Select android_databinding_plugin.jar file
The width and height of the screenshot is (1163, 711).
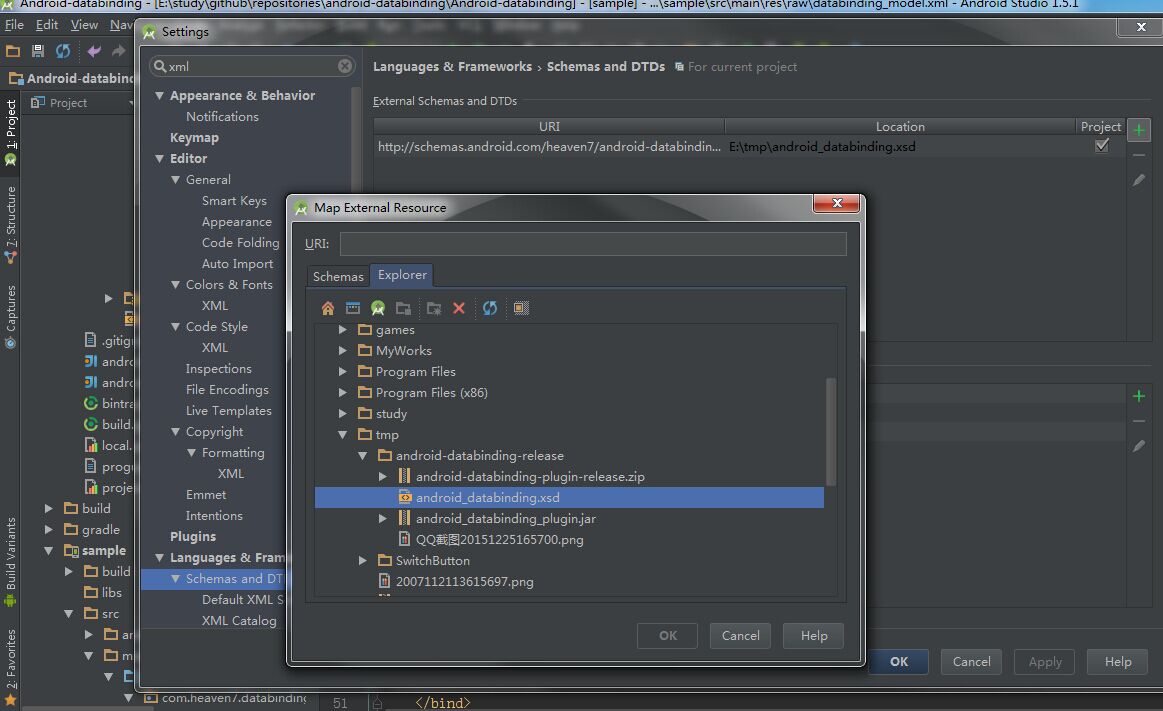tap(505, 518)
